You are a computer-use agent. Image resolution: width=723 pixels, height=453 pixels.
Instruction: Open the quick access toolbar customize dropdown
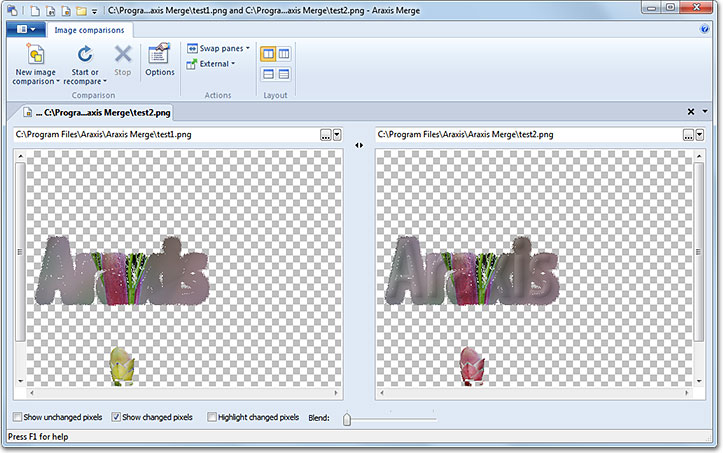94,11
